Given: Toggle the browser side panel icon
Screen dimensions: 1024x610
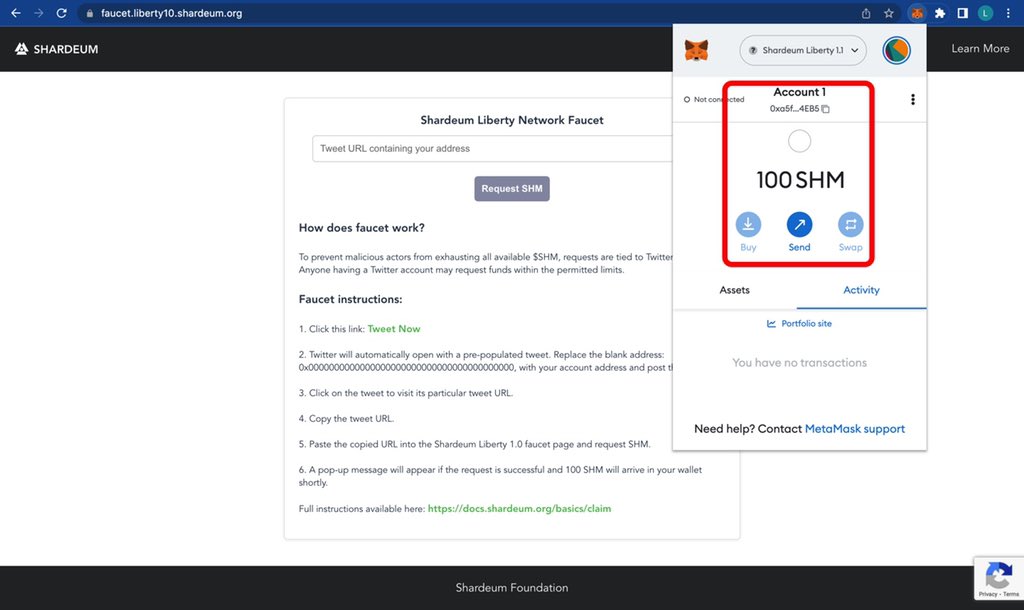Looking at the screenshot, I should click(x=963, y=13).
